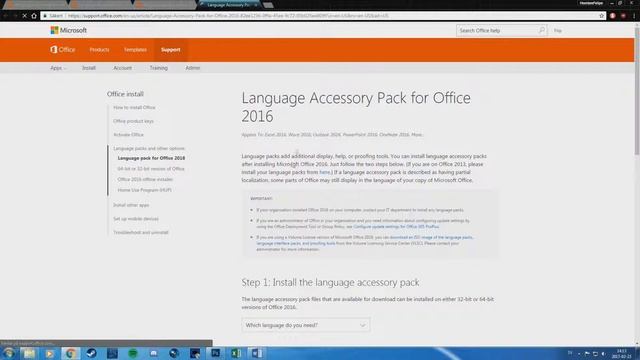Click 'Office install' sidebar heading
The height and width of the screenshot is (360, 640).
(x=125, y=94)
